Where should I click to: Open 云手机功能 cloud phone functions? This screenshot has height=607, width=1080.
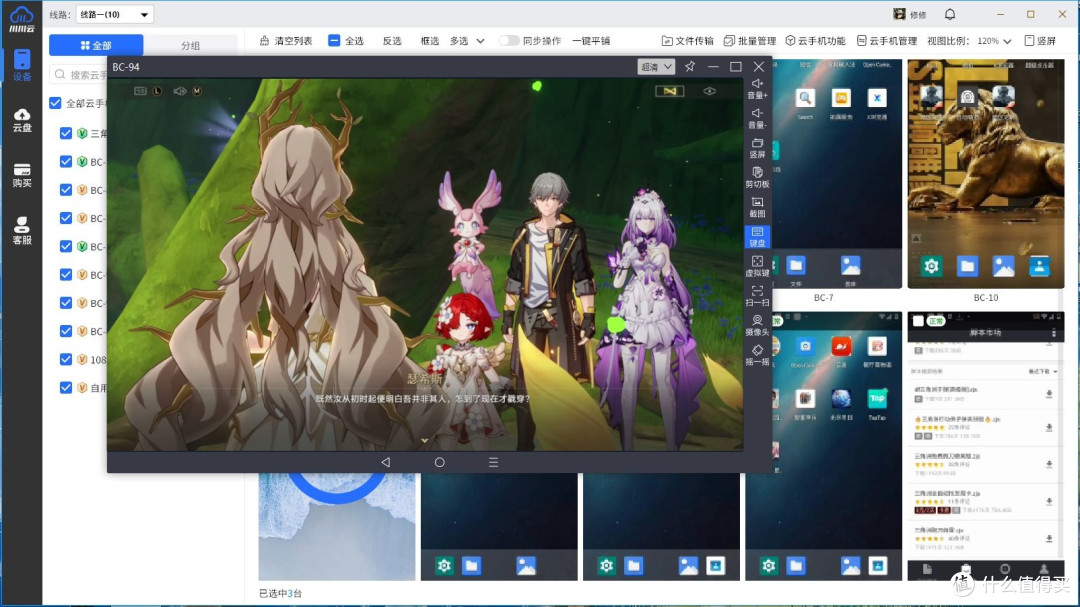click(x=816, y=41)
